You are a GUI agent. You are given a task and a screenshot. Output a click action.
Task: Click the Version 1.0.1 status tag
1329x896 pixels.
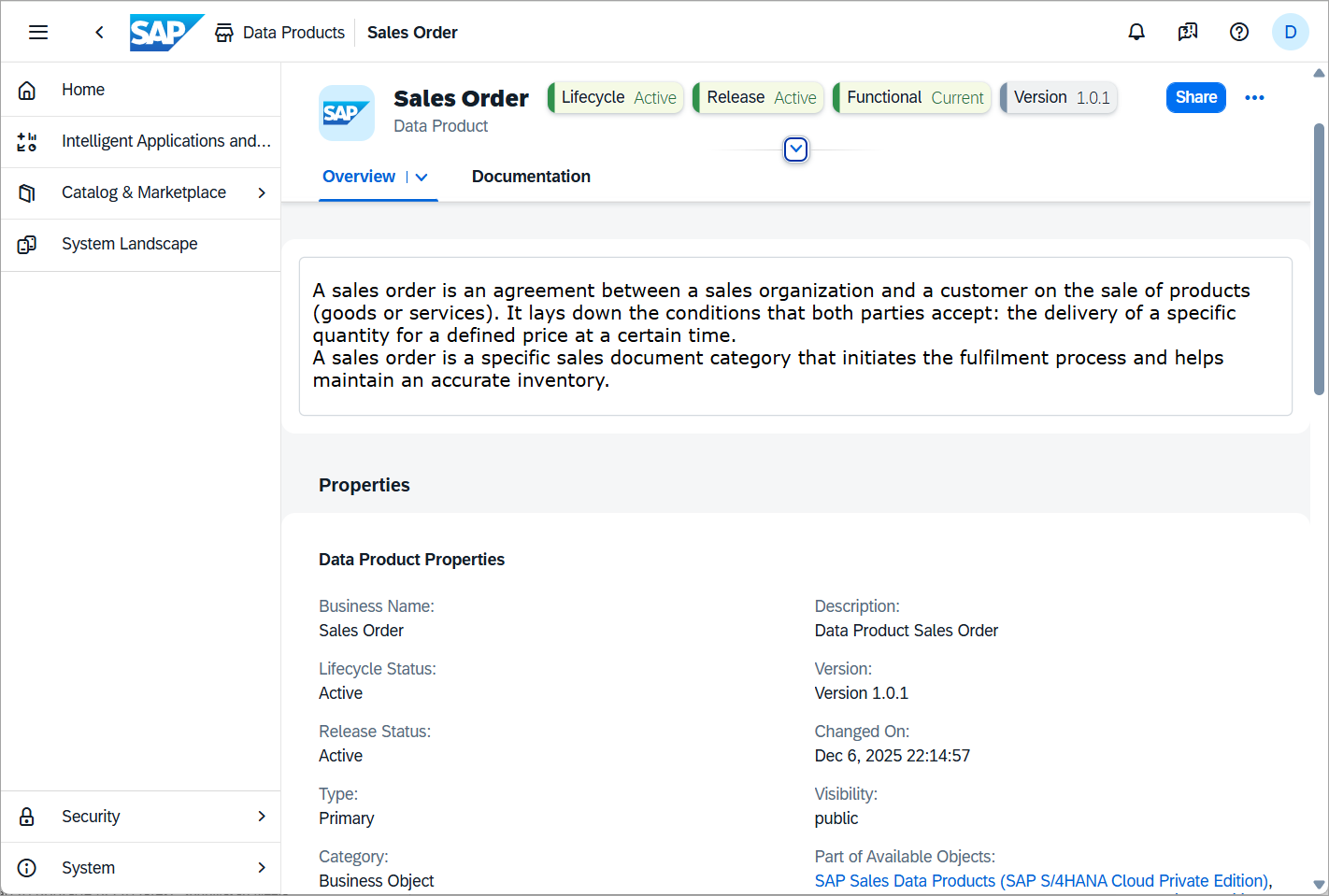(1059, 97)
